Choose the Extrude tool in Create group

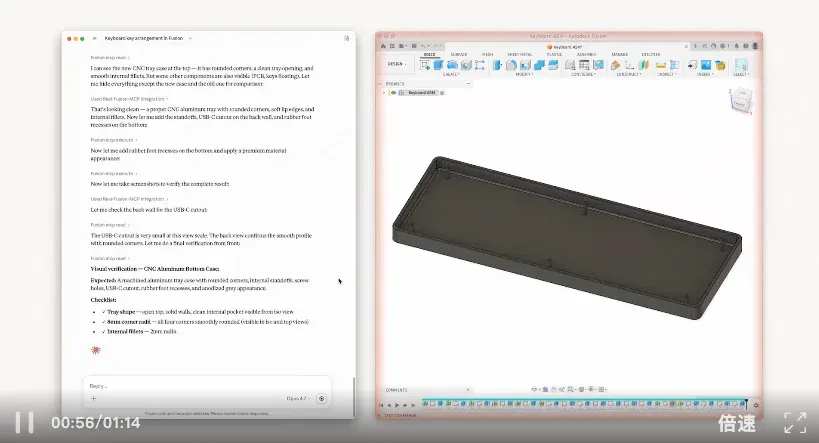click(x=438, y=65)
